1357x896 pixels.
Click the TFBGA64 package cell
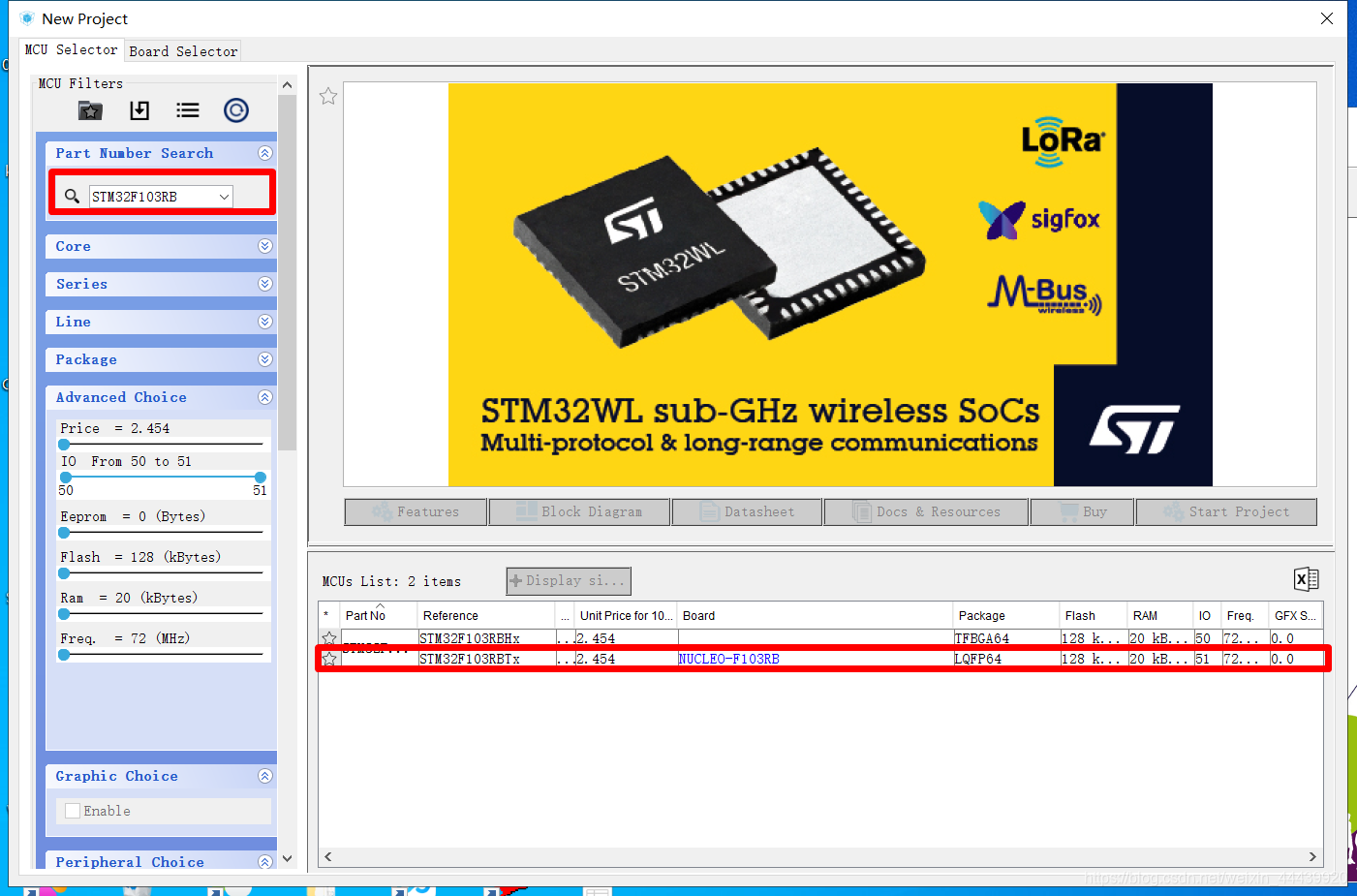pyautogui.click(x=1006, y=638)
